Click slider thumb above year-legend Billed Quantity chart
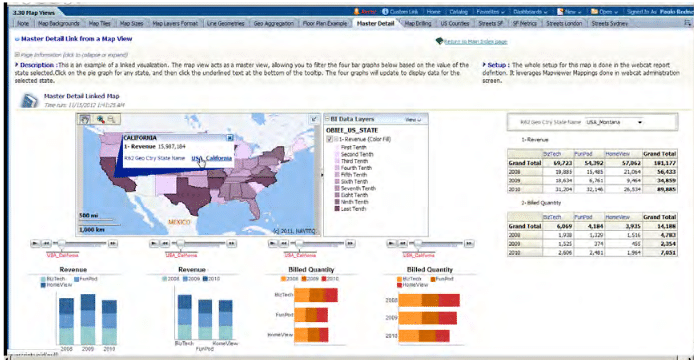This screenshot has height=360, width=694. point(299,244)
